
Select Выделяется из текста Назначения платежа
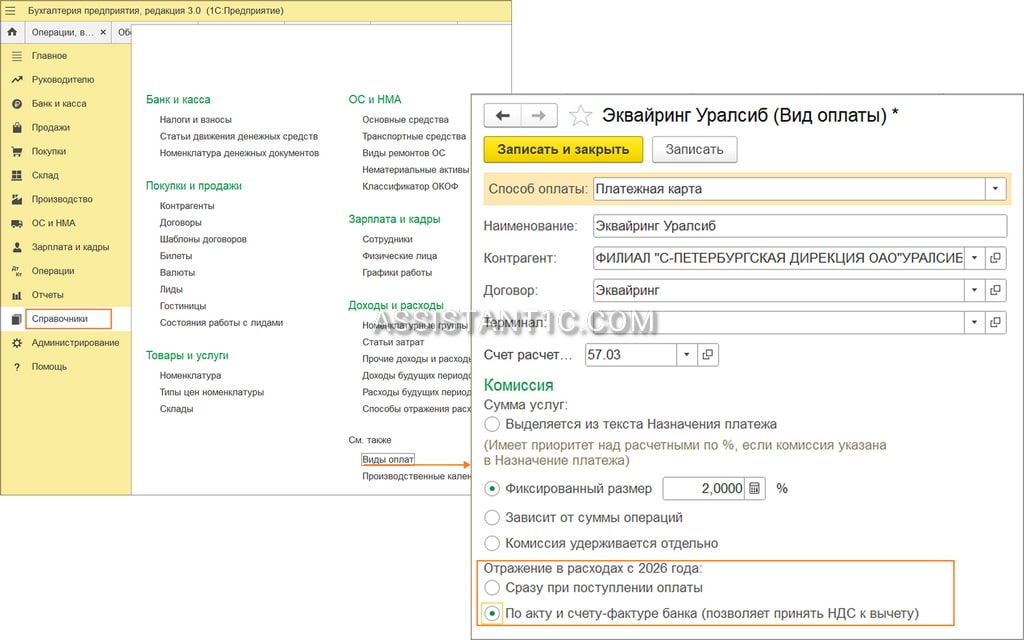(492, 424)
